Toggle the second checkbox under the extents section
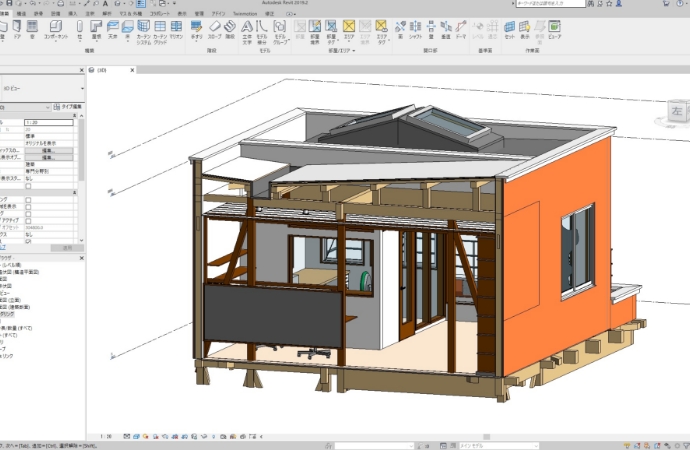690x450 pixels. point(28,207)
